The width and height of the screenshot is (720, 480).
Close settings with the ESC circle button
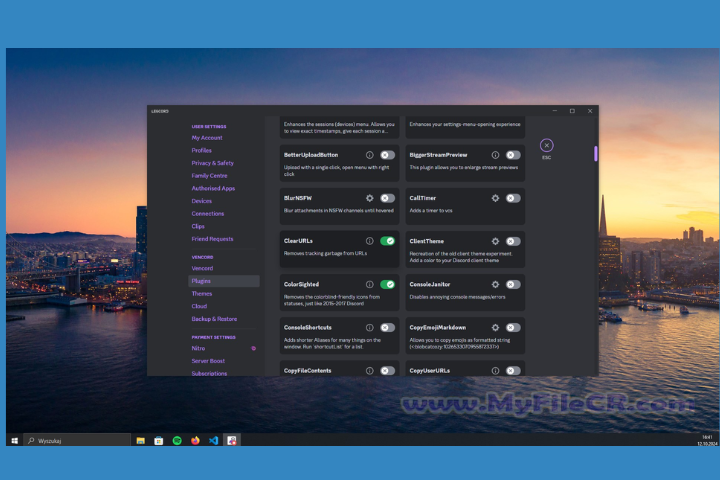pos(546,146)
